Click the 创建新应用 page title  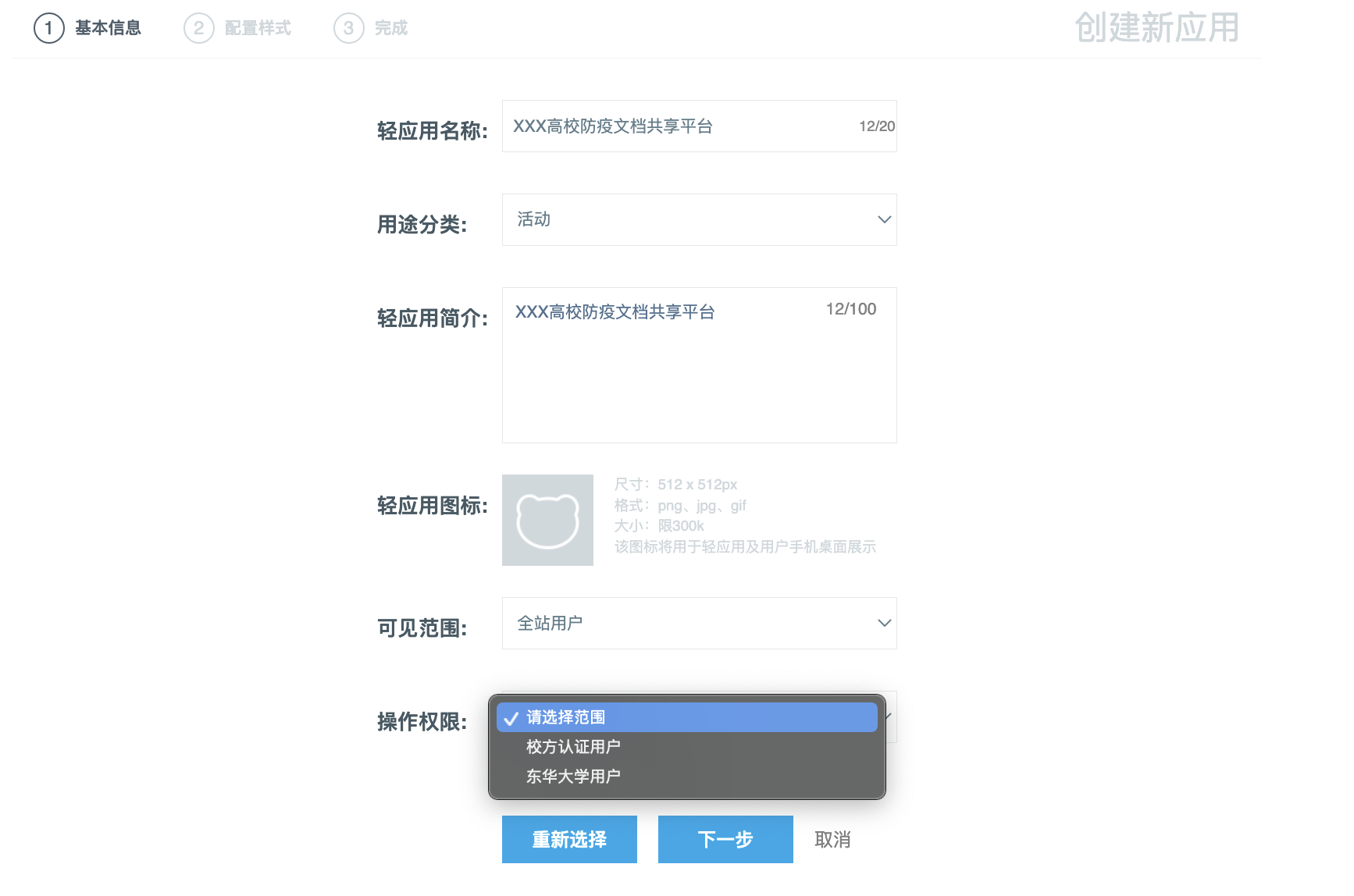[1156, 28]
